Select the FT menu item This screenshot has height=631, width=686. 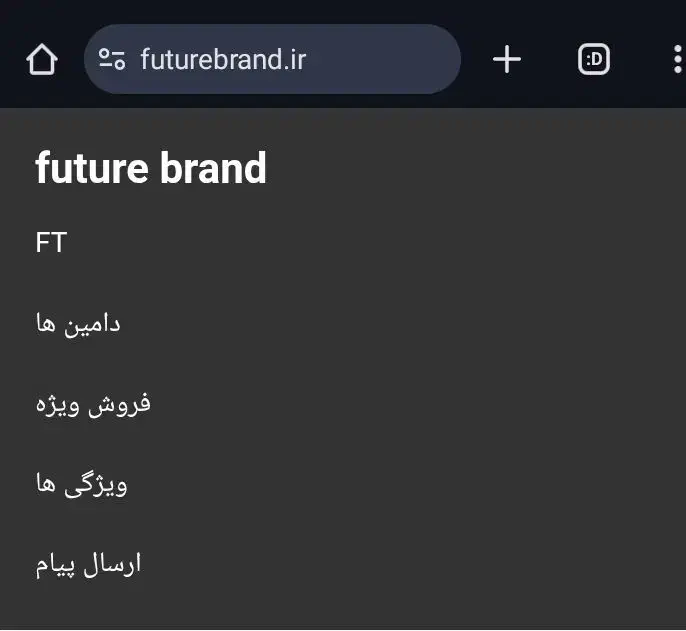tap(51, 243)
